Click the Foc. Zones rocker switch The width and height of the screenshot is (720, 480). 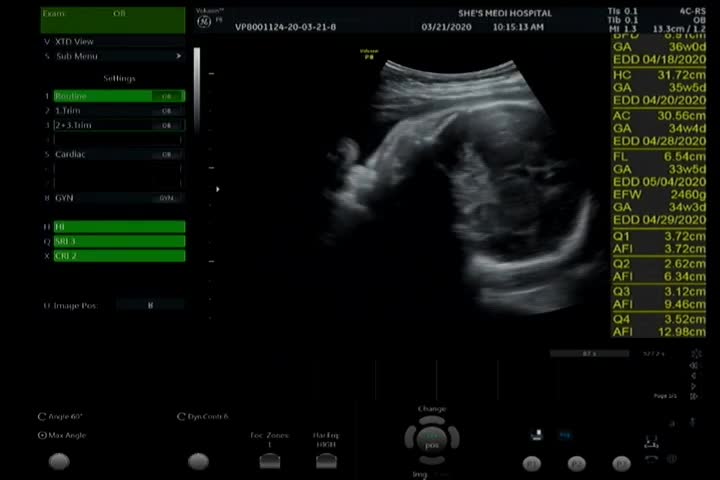pos(269,460)
